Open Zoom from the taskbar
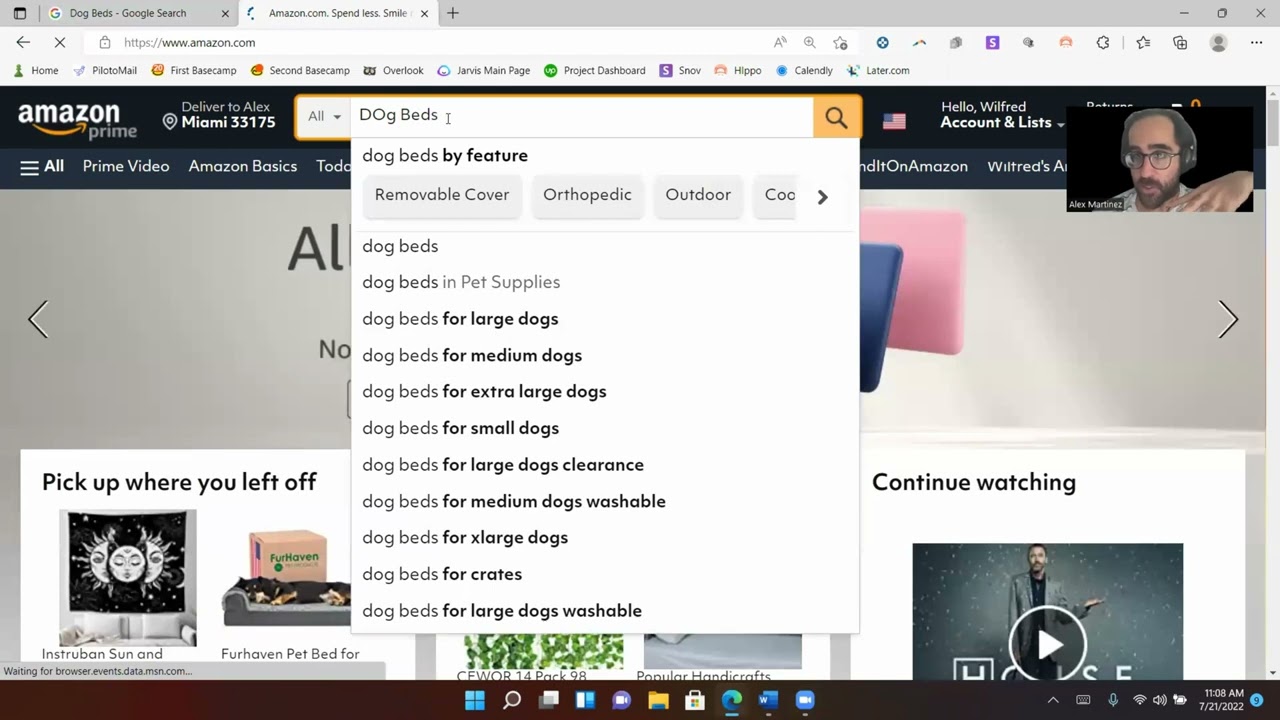The width and height of the screenshot is (1280, 720). tap(804, 700)
